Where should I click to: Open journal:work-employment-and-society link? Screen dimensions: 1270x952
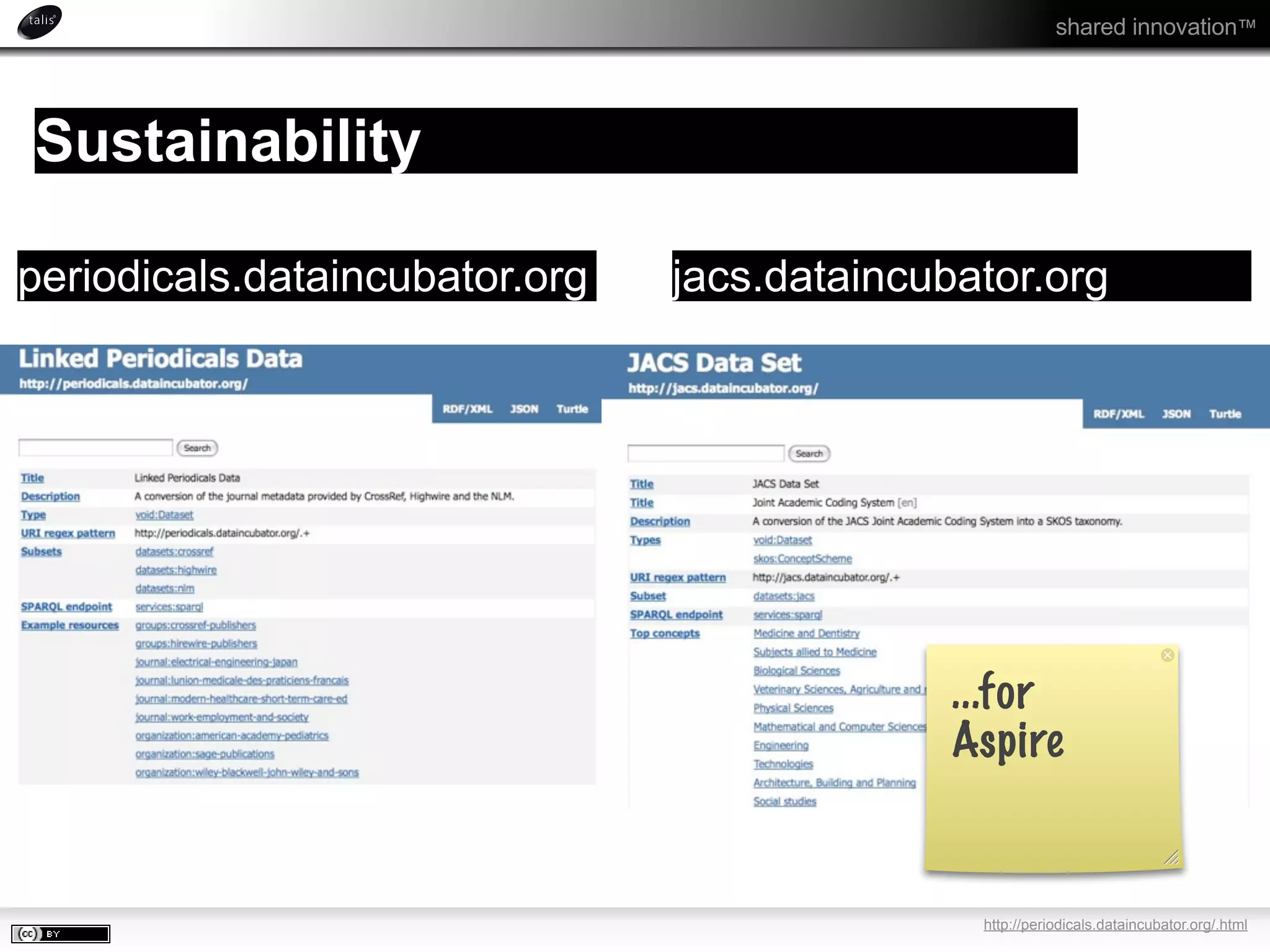[x=222, y=717]
